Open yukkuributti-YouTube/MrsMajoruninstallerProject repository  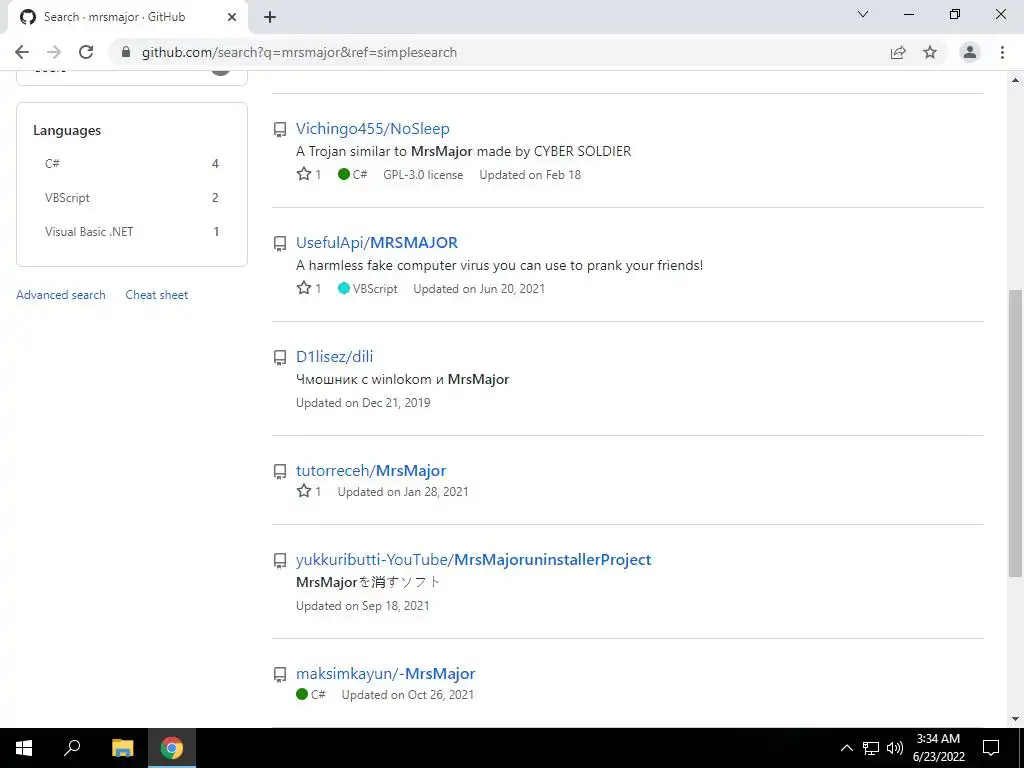(473, 560)
